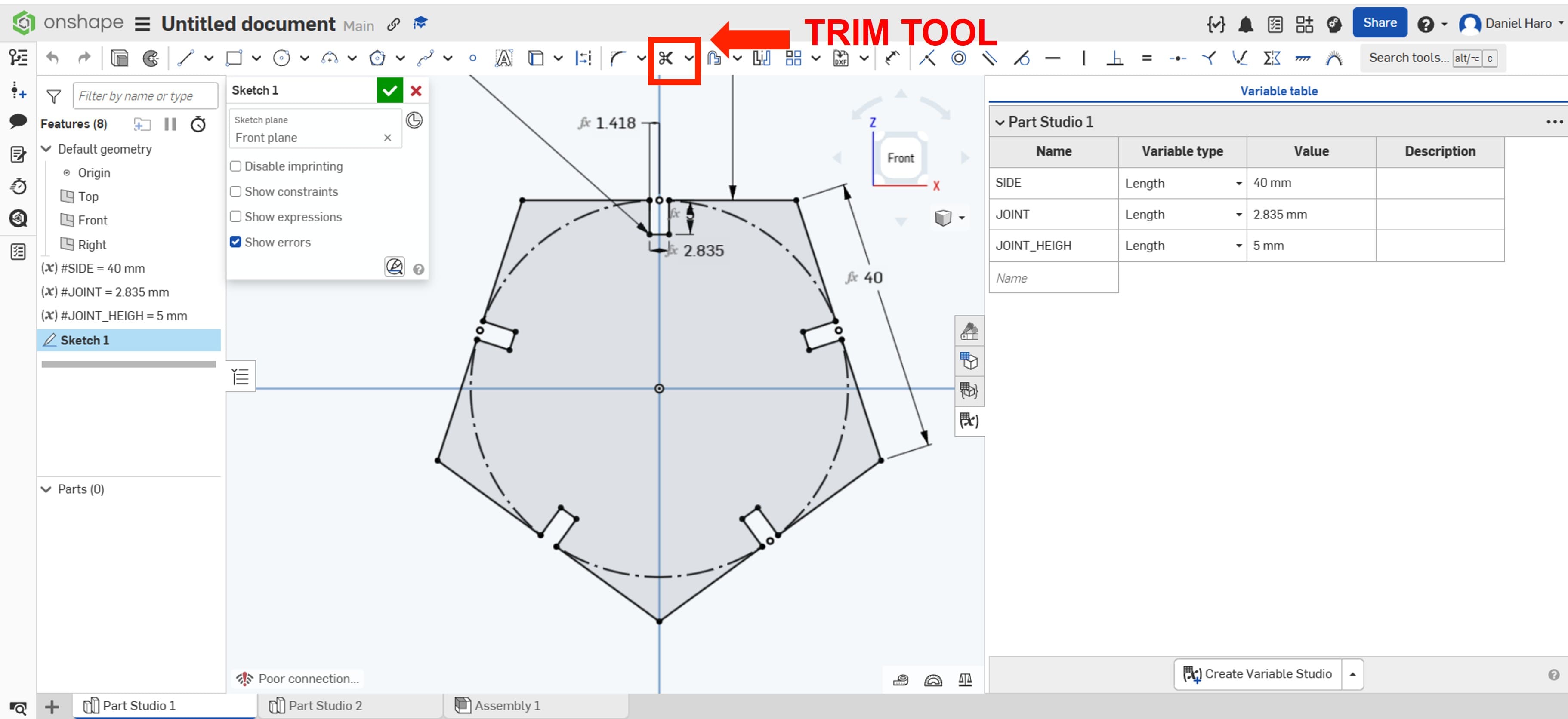Select the Center point circle tool
Image resolution: width=1568 pixels, height=719 pixels.
tap(281, 58)
